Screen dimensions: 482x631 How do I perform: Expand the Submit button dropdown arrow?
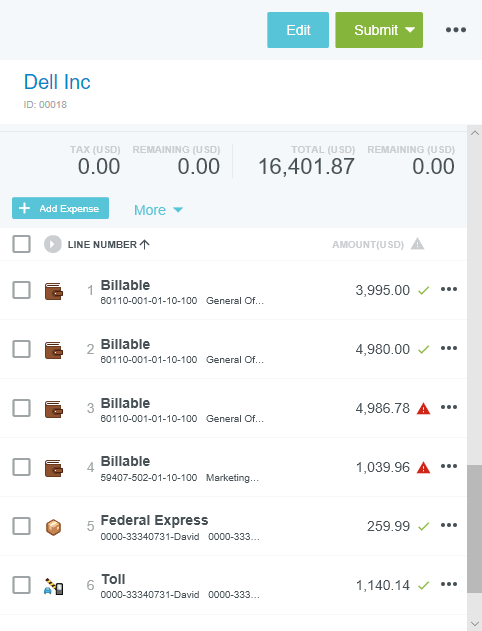point(410,30)
